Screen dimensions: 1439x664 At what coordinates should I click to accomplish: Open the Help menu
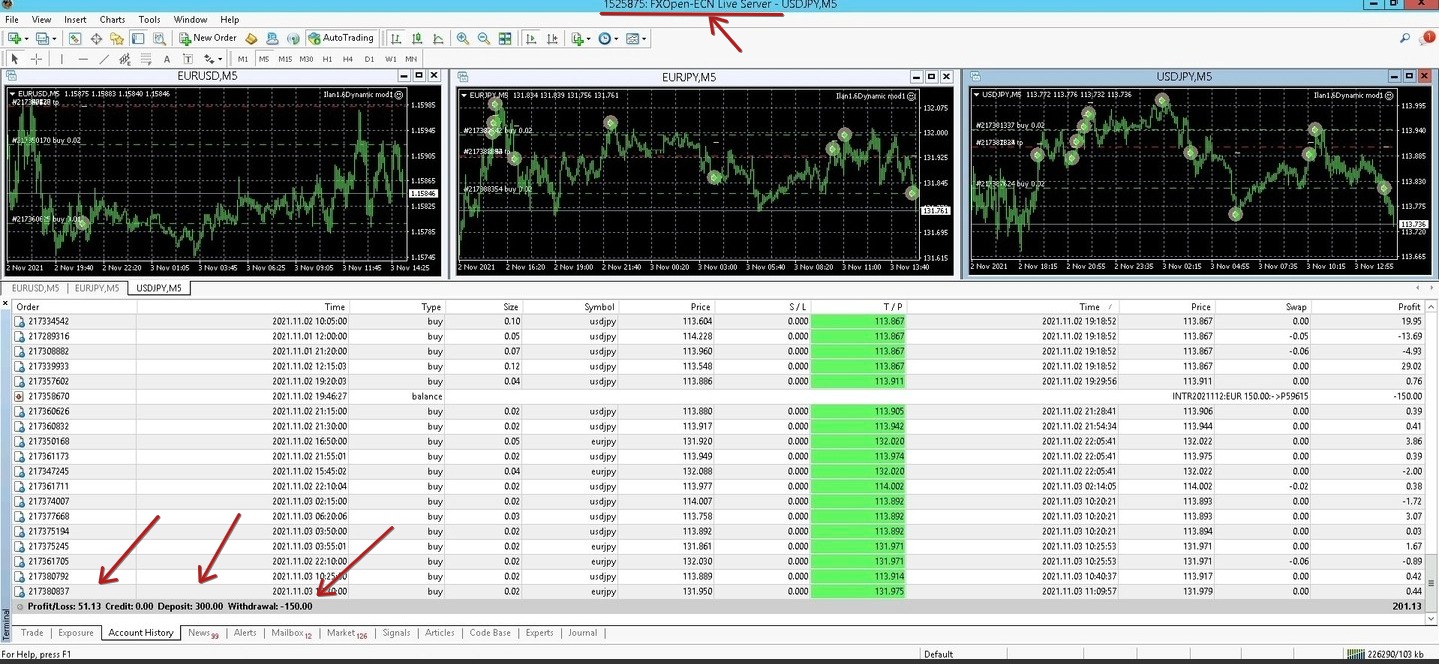click(x=230, y=19)
